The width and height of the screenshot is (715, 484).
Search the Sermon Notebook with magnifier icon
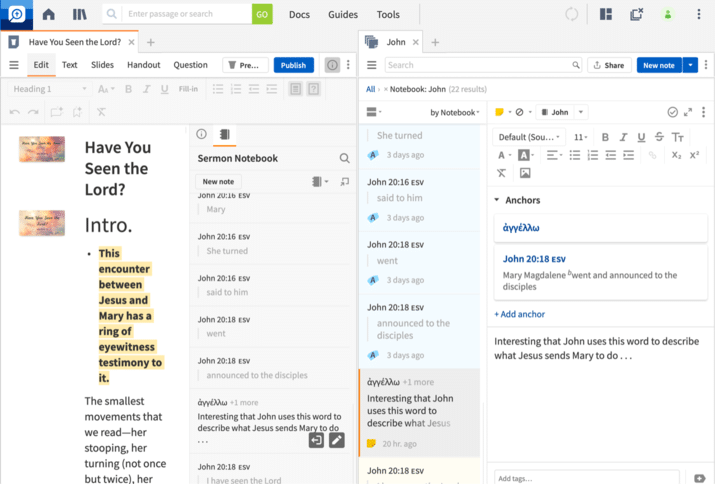(344, 158)
